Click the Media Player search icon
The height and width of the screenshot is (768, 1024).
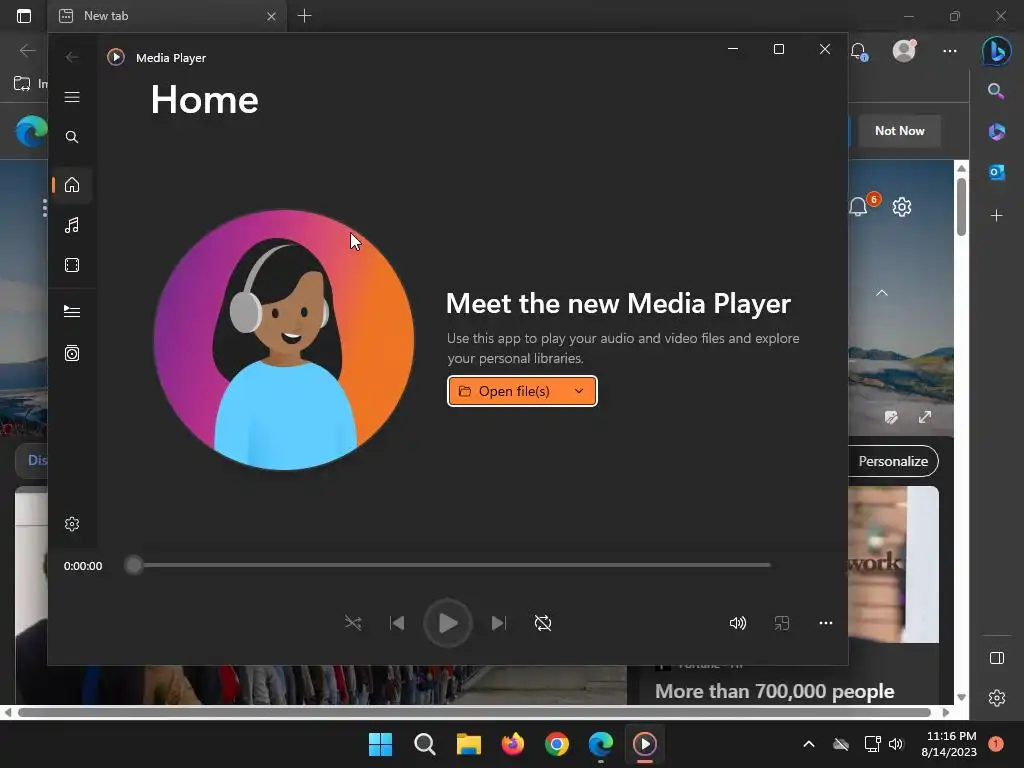pyautogui.click(x=72, y=136)
